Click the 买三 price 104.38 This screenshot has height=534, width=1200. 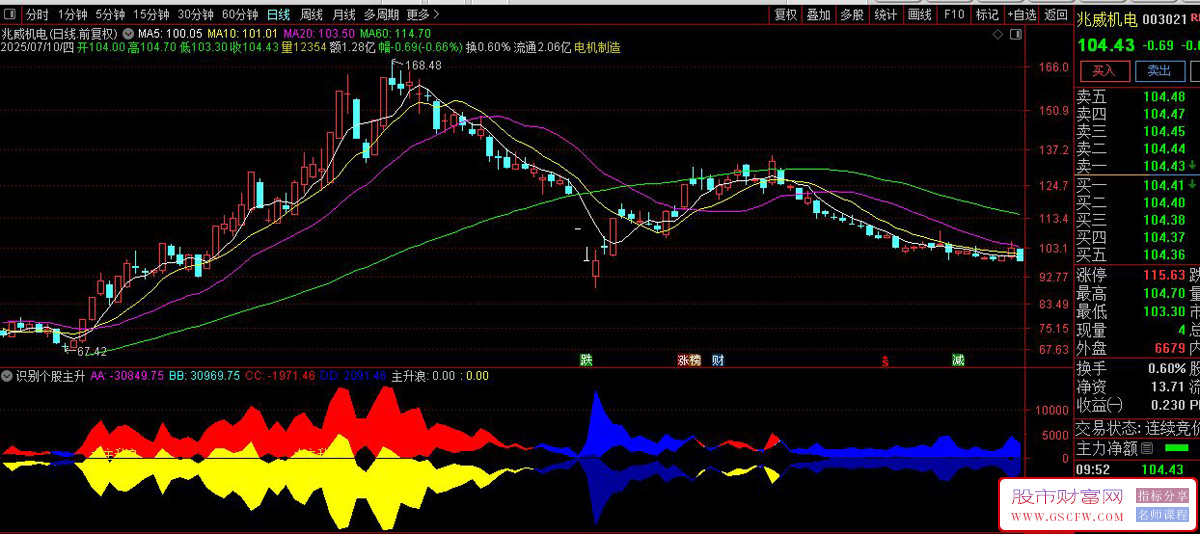click(1164, 220)
